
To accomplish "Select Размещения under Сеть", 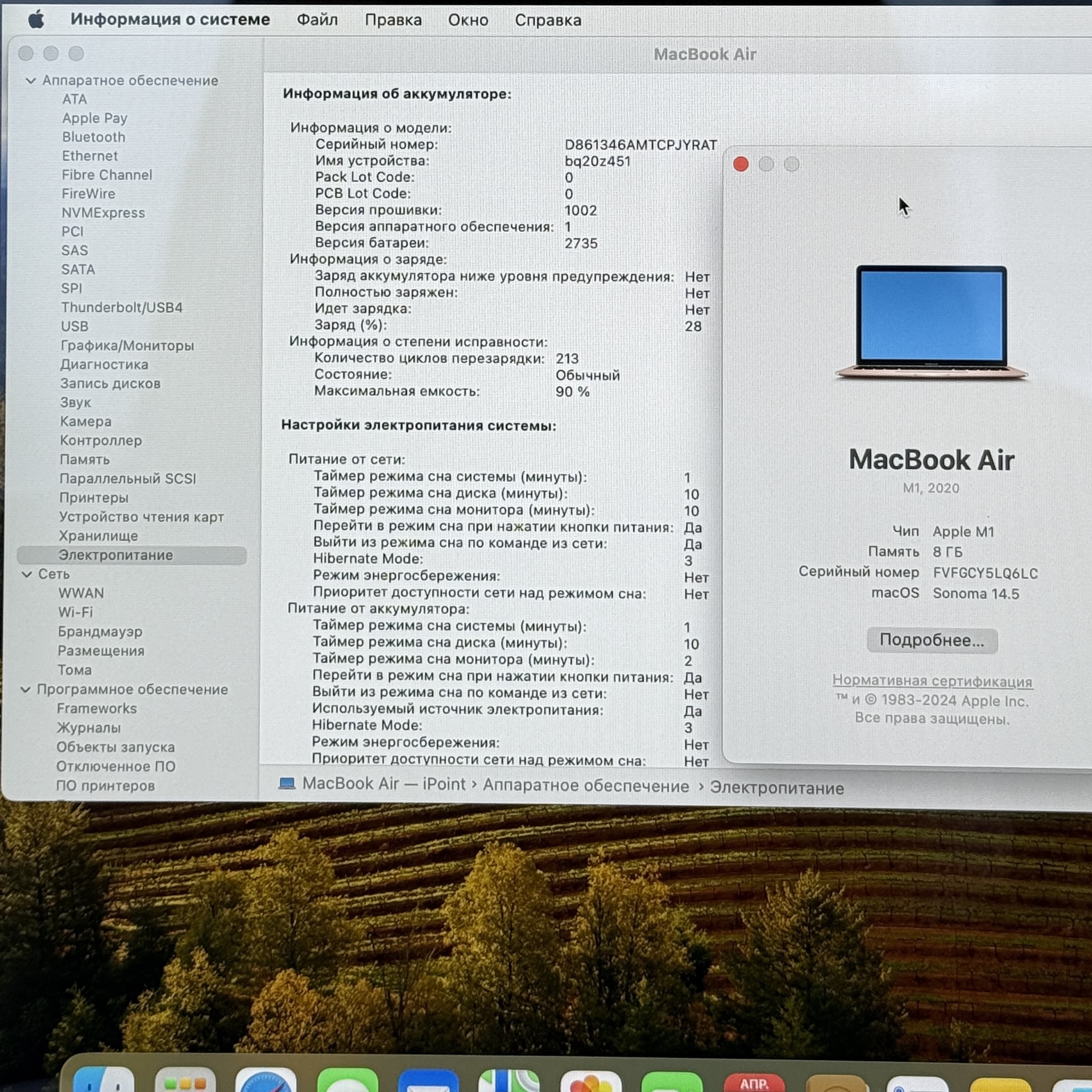I will [101, 651].
